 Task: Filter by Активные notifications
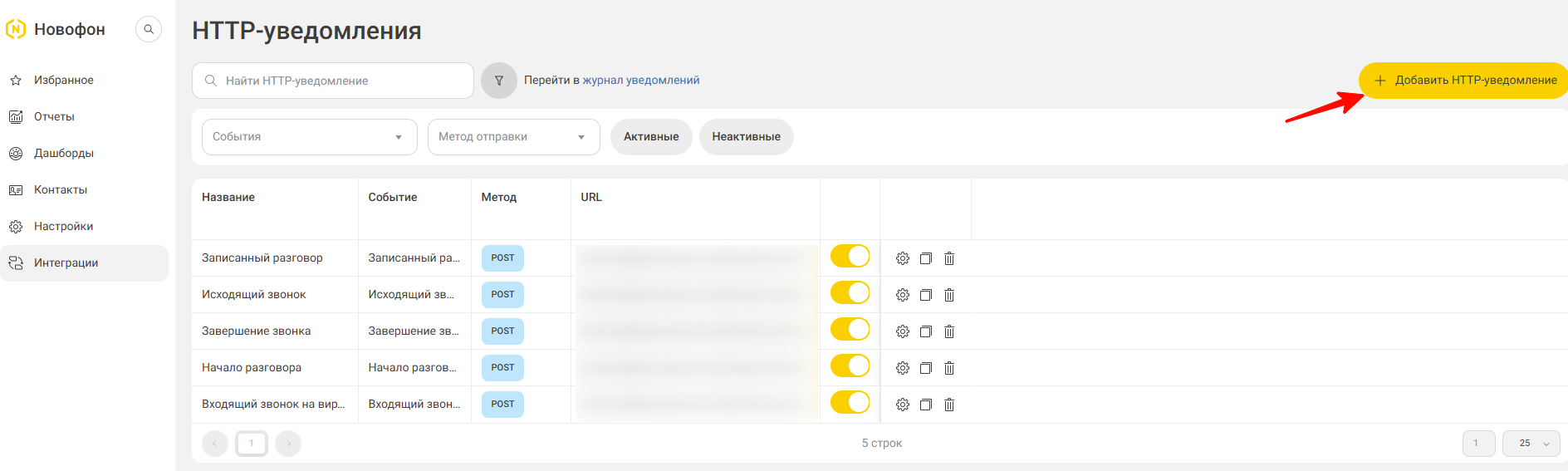pos(651,137)
